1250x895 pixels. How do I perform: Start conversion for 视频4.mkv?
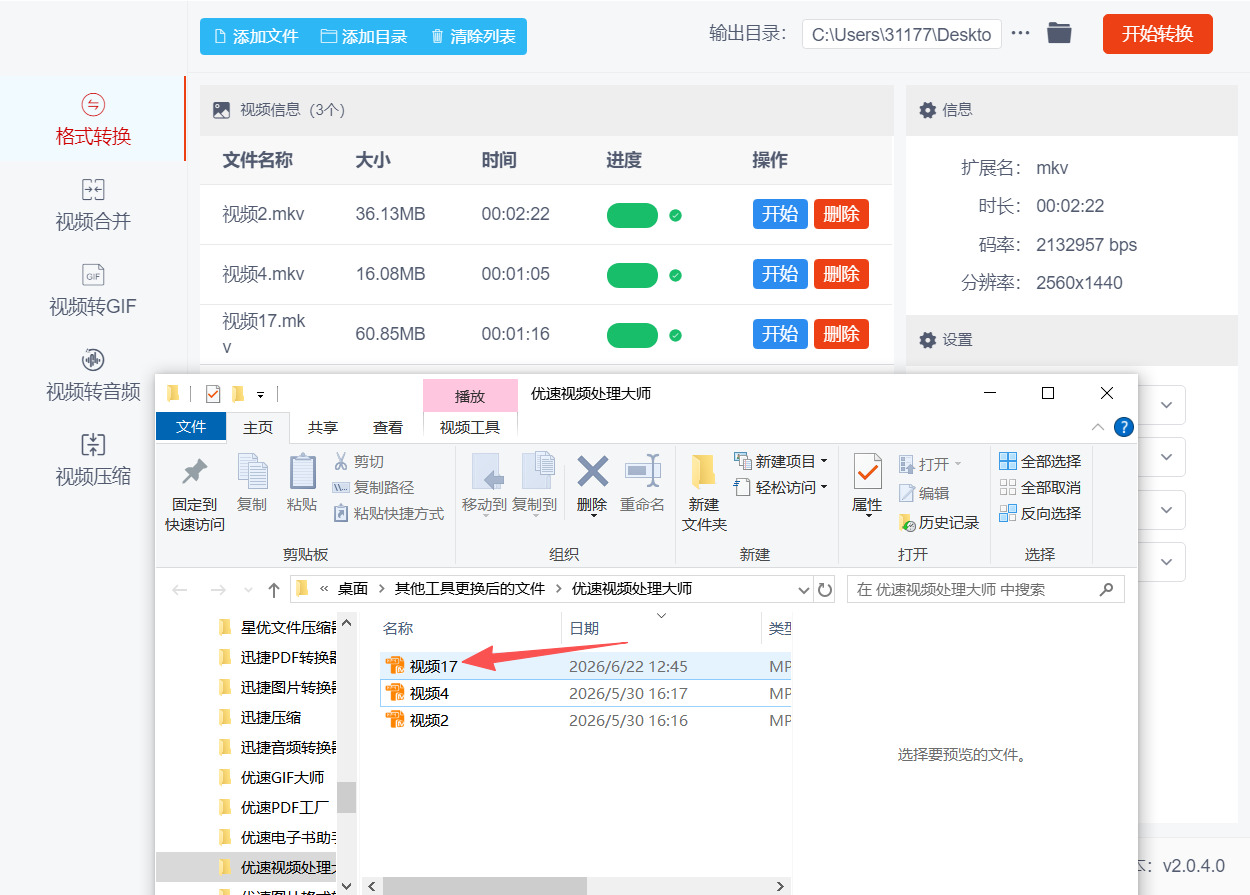[x=780, y=274]
